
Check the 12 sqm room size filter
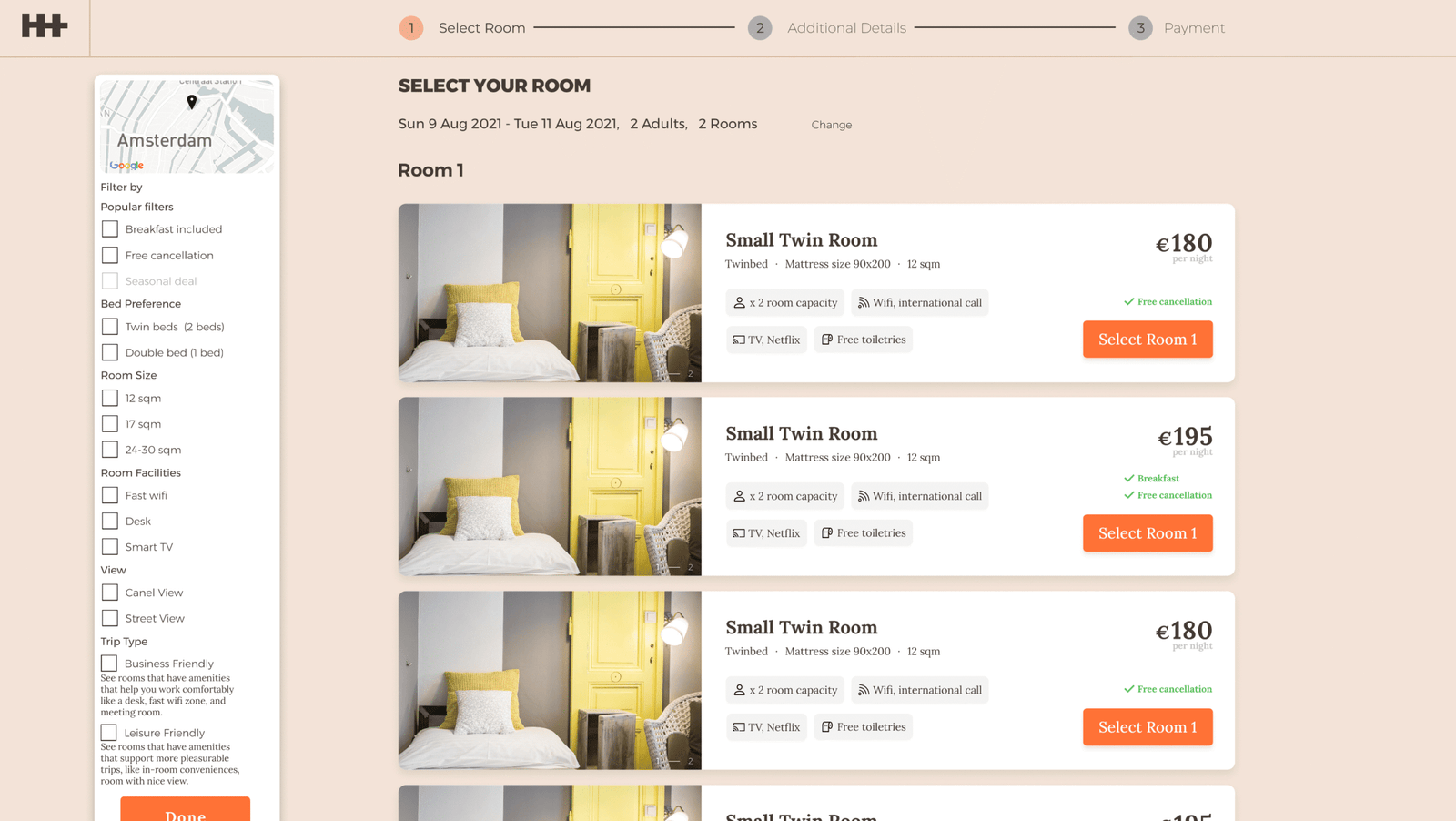(x=109, y=398)
